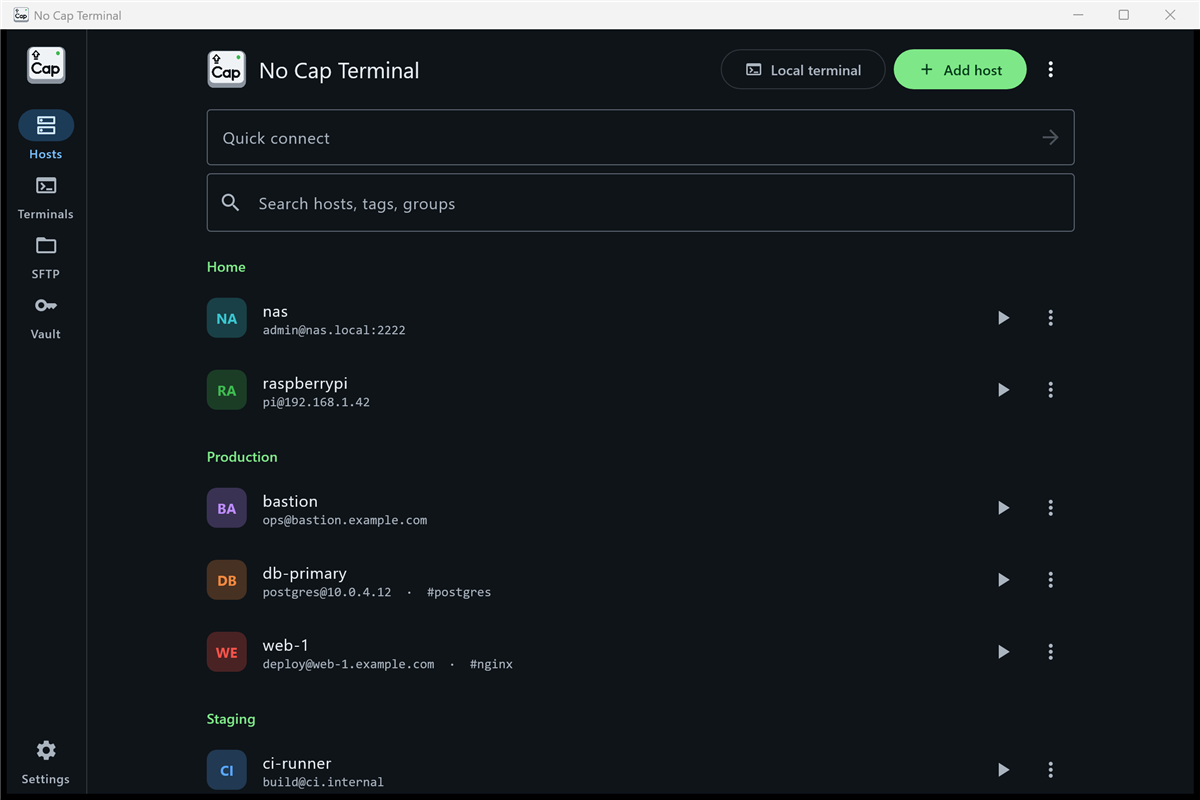Viewport: 1200px width, 800px height.
Task: Click the ci-runner host name
Action: (x=297, y=763)
